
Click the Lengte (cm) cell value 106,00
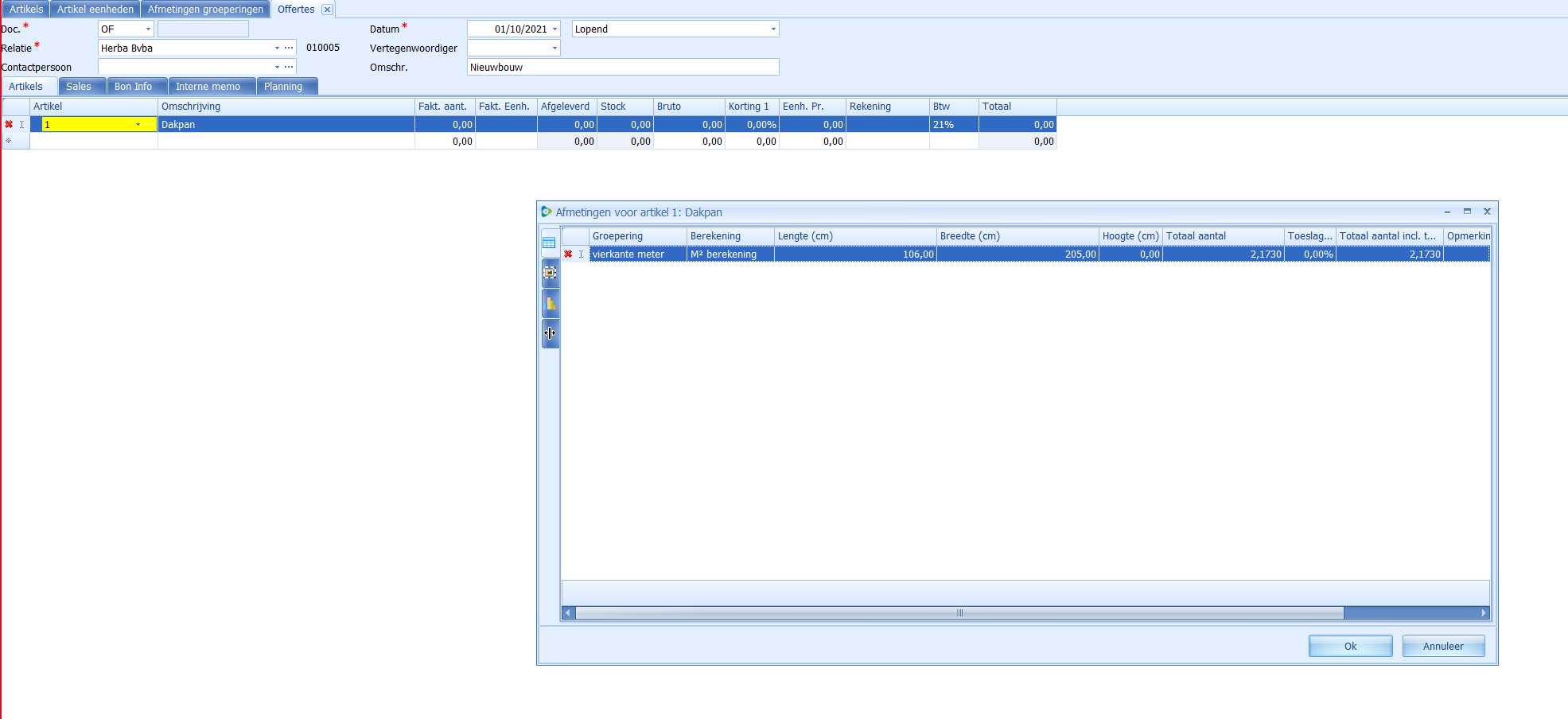point(855,255)
